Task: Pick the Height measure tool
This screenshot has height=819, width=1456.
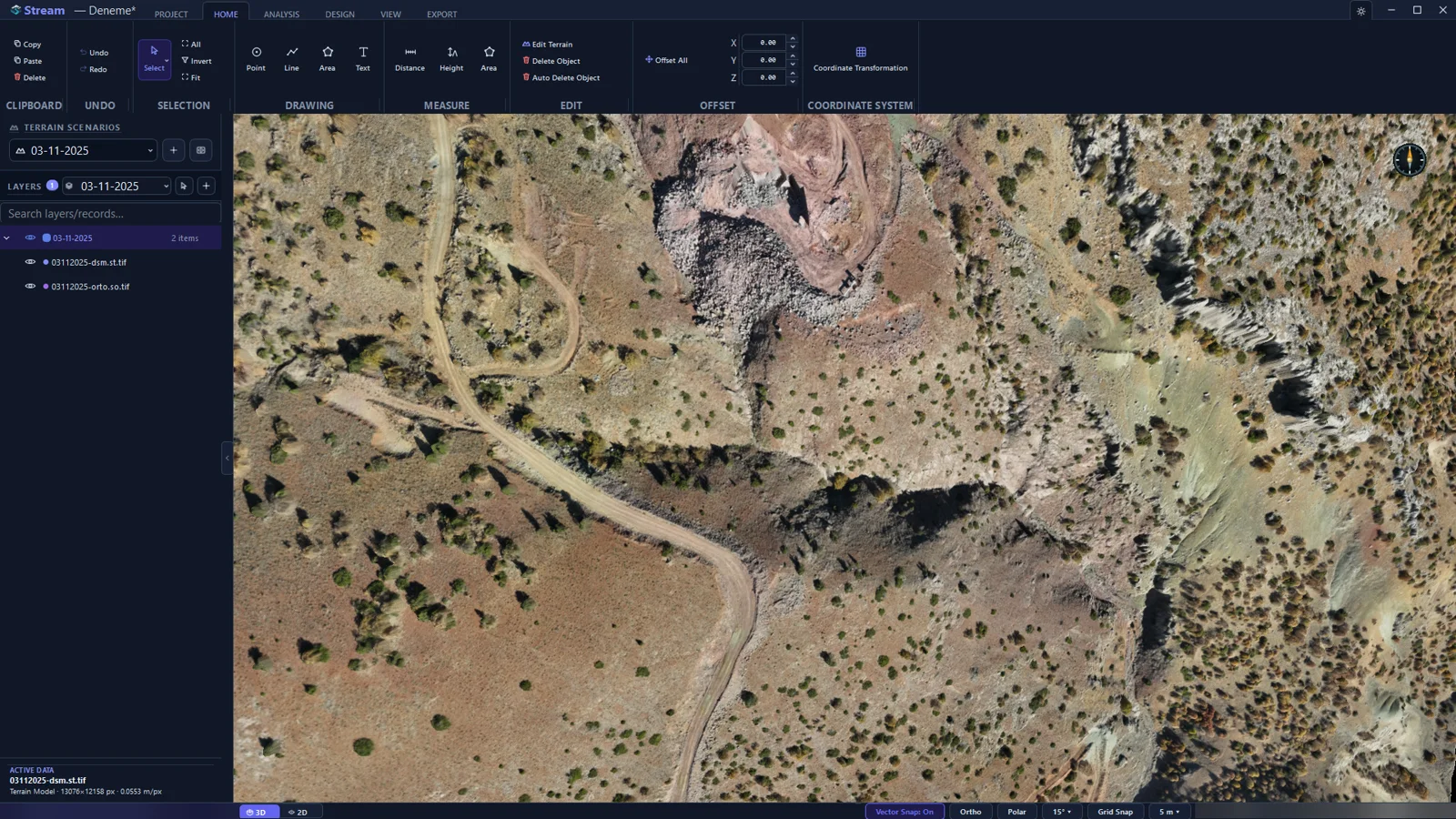Action: pyautogui.click(x=451, y=59)
